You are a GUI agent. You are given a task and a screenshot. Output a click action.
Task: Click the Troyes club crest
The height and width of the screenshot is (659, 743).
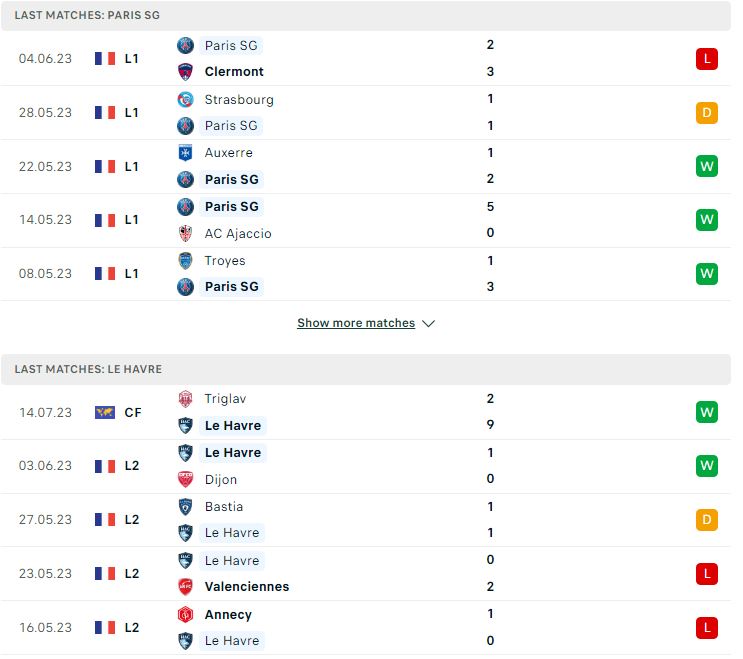(187, 263)
